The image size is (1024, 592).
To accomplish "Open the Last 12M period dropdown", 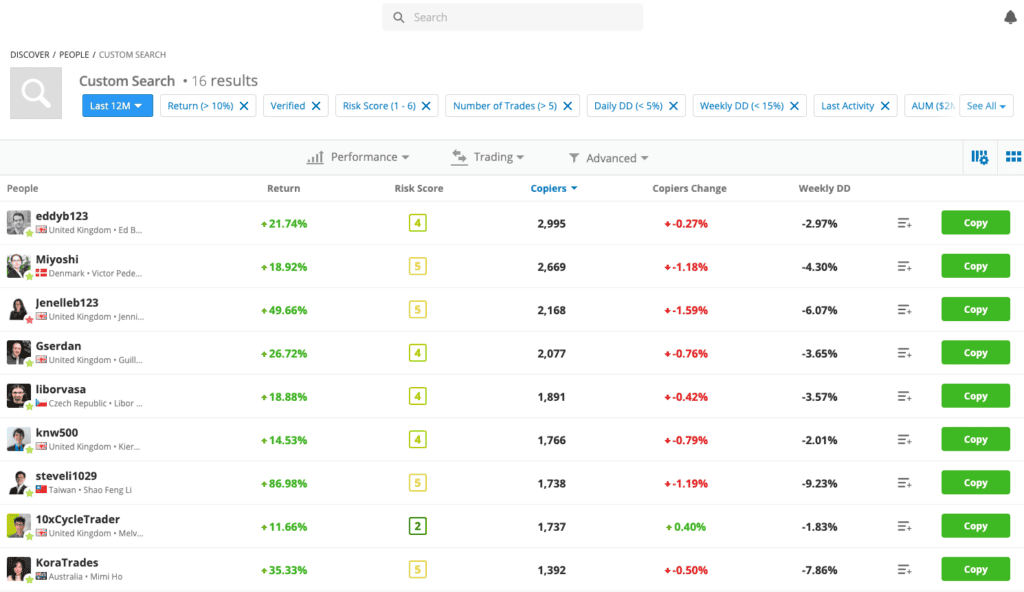I will (x=118, y=106).
